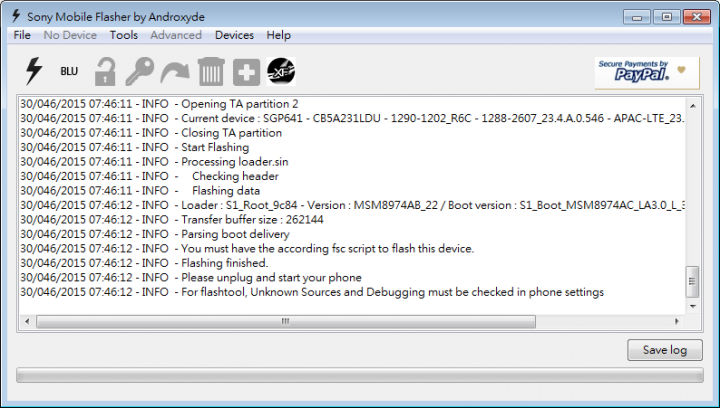The height and width of the screenshot is (408, 720).
Task: Click the vertical scrollbar thumb in log
Action: 692,281
